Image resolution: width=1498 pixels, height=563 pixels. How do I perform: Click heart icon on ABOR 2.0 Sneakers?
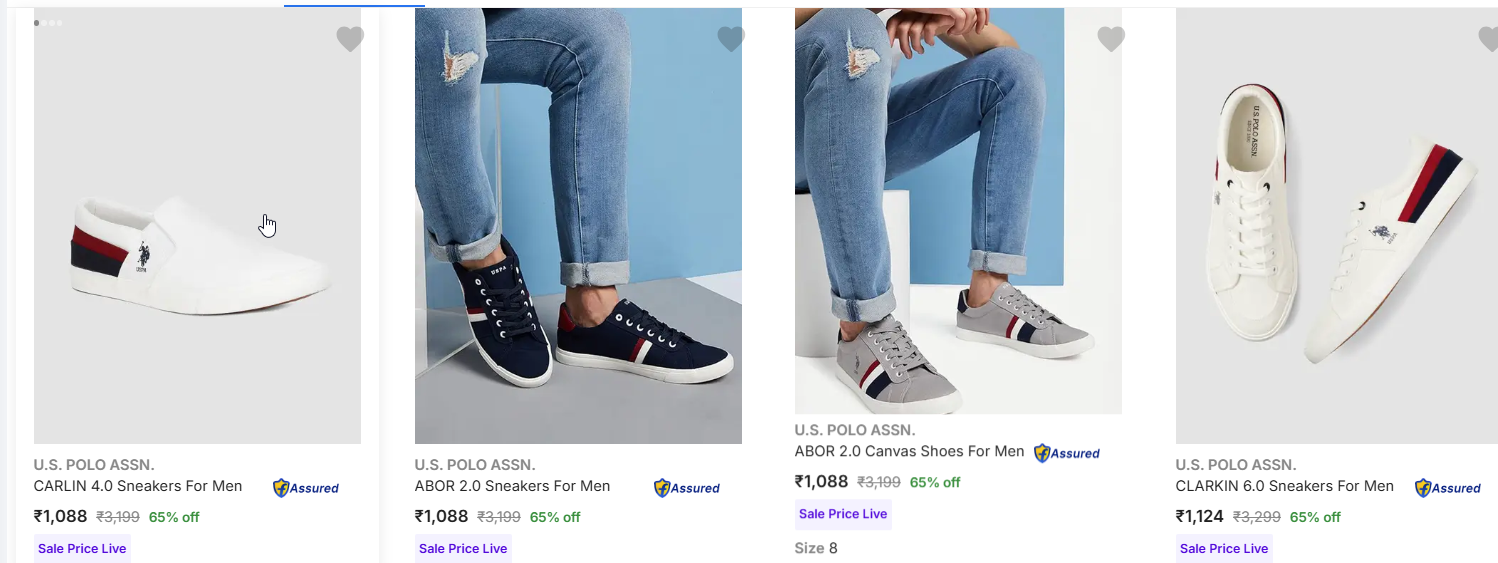[731, 40]
